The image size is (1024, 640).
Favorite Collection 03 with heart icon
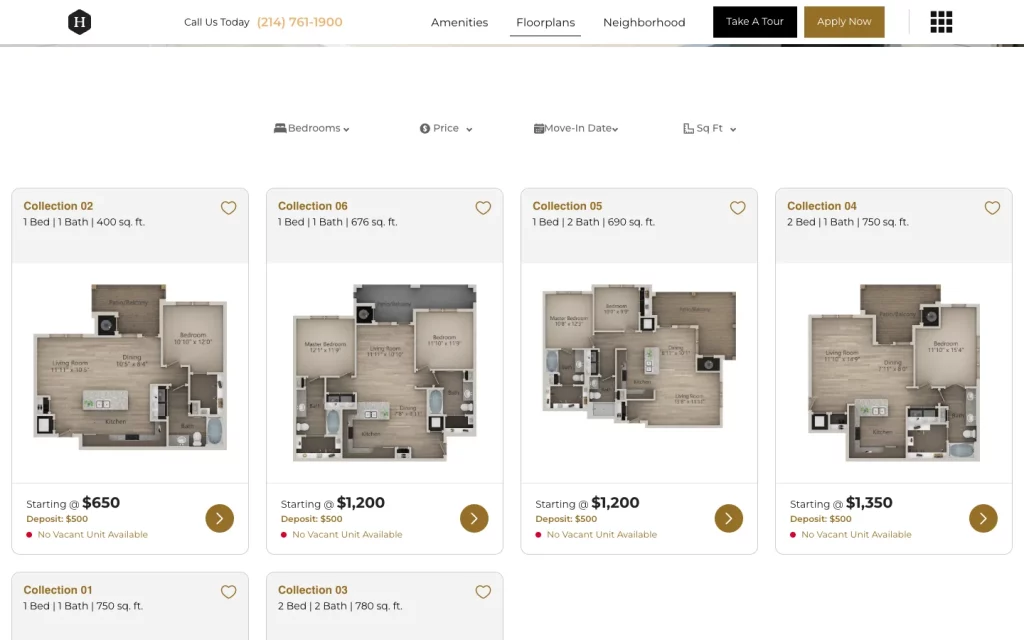click(483, 592)
